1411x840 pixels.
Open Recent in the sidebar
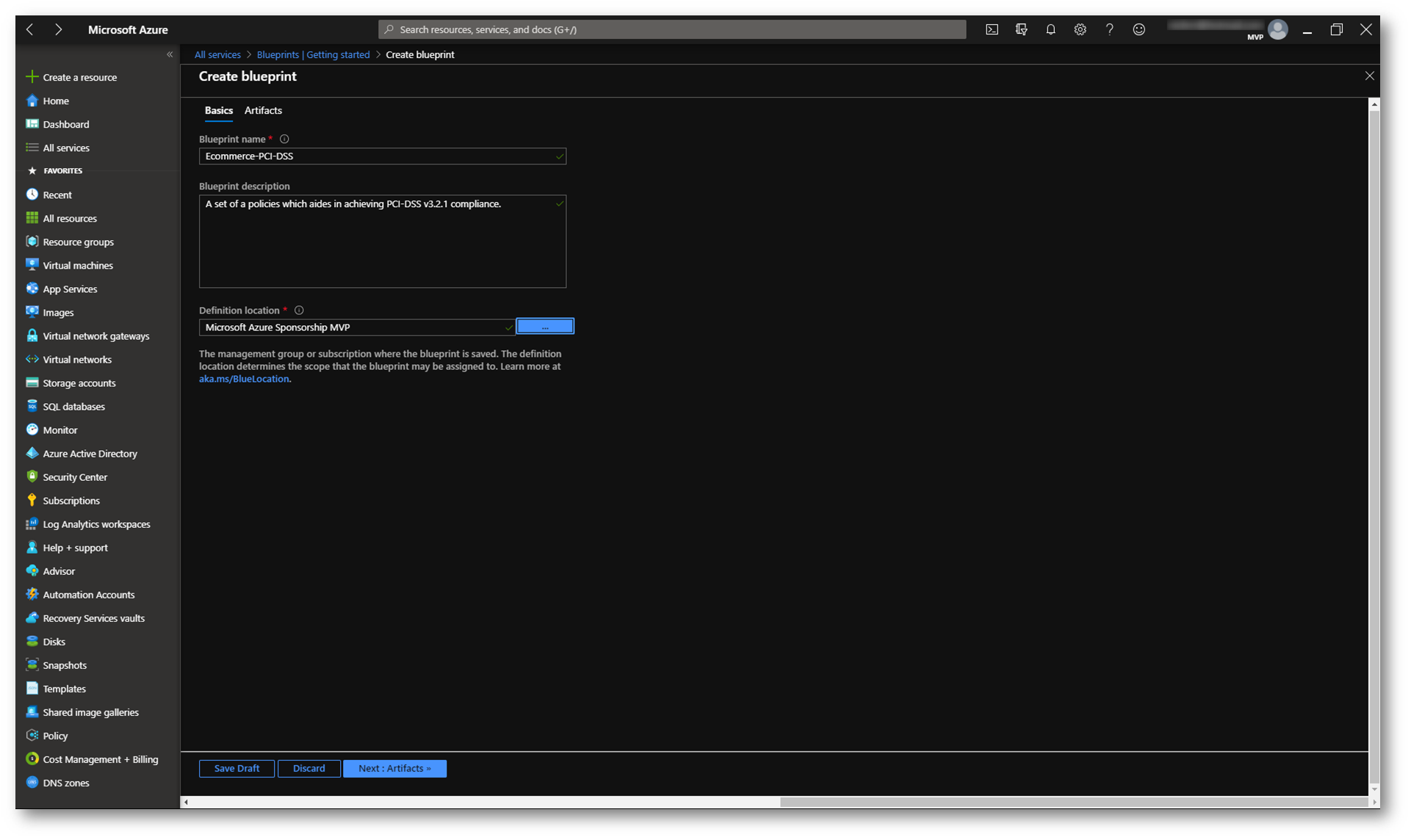49,195
